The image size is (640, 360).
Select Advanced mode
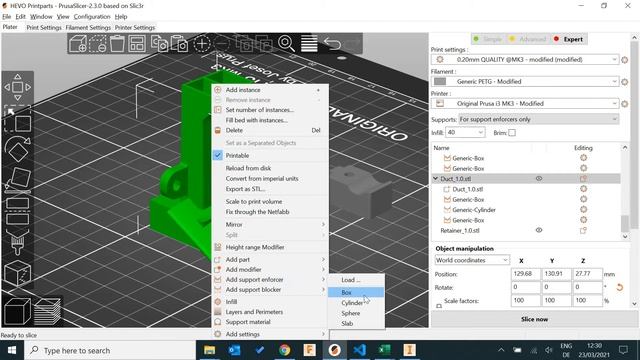pyautogui.click(x=528, y=39)
